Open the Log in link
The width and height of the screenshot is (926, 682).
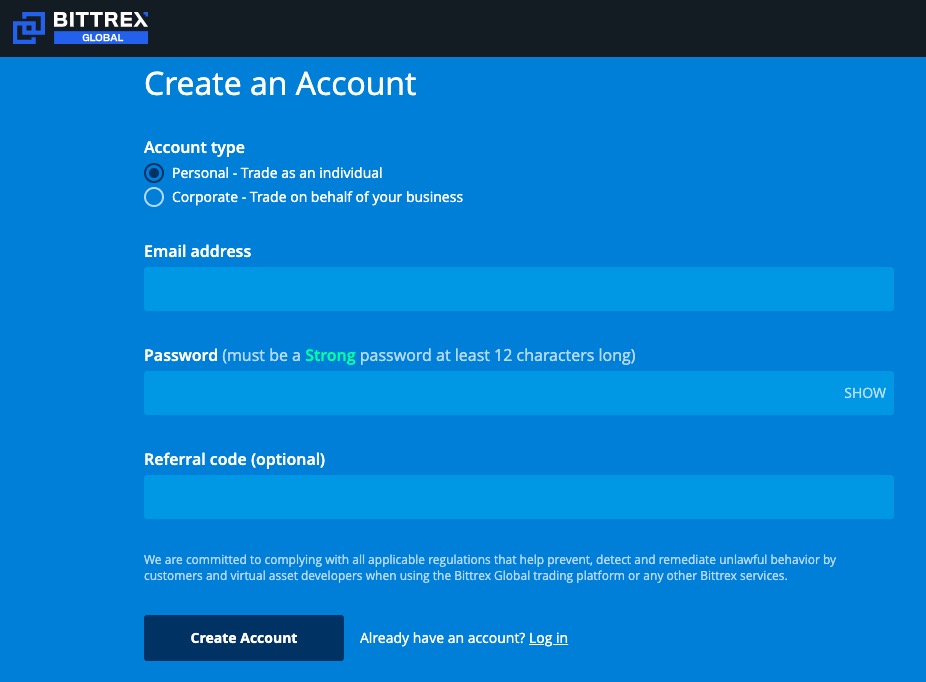click(548, 638)
